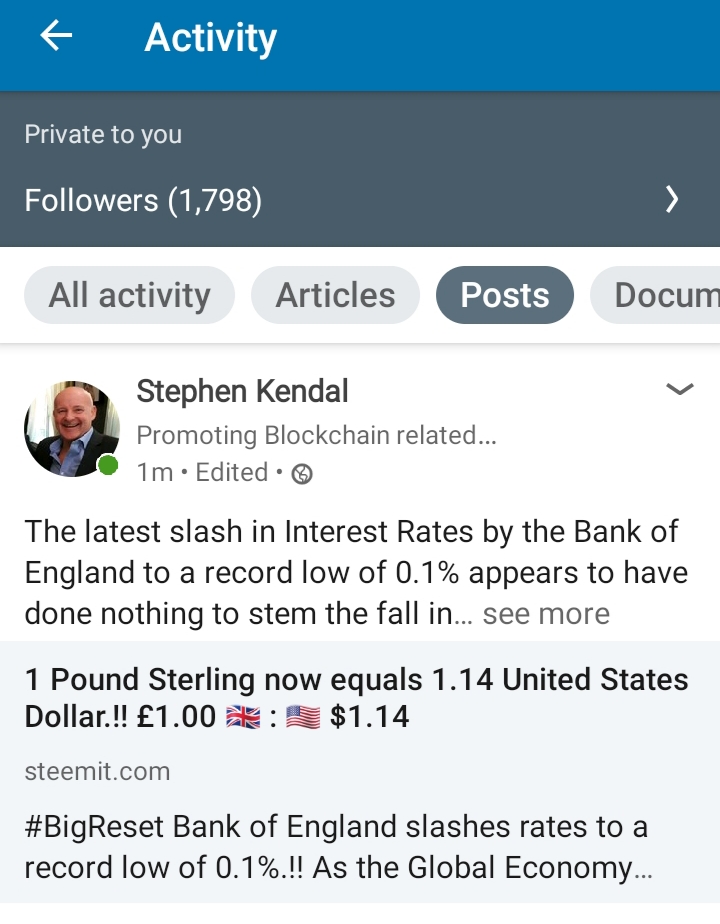Tap the green online status dot
720x924 pixels.
(108, 465)
